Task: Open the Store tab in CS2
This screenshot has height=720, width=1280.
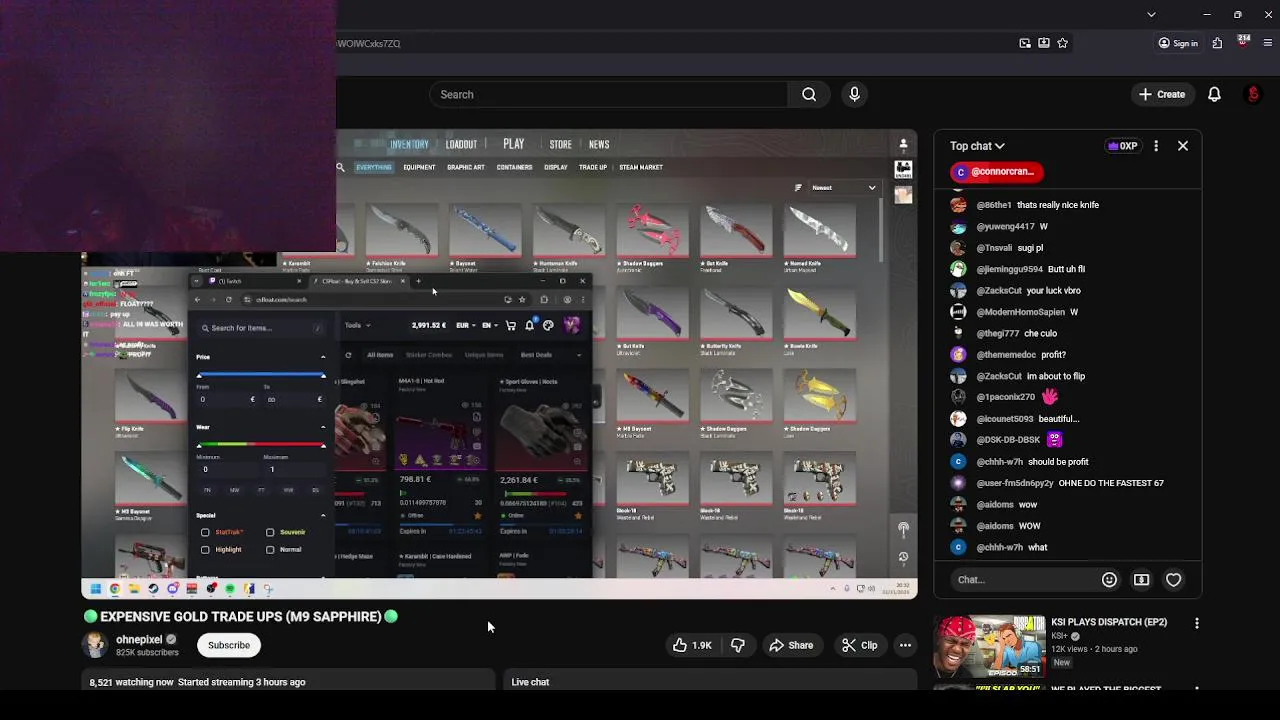Action: pyautogui.click(x=560, y=145)
